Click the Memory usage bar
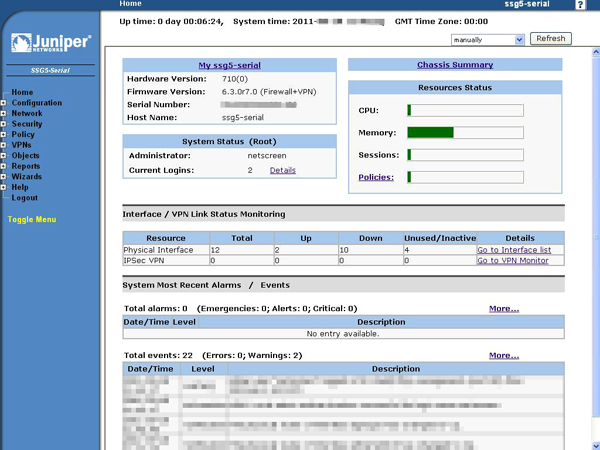600x450 pixels. (465, 133)
